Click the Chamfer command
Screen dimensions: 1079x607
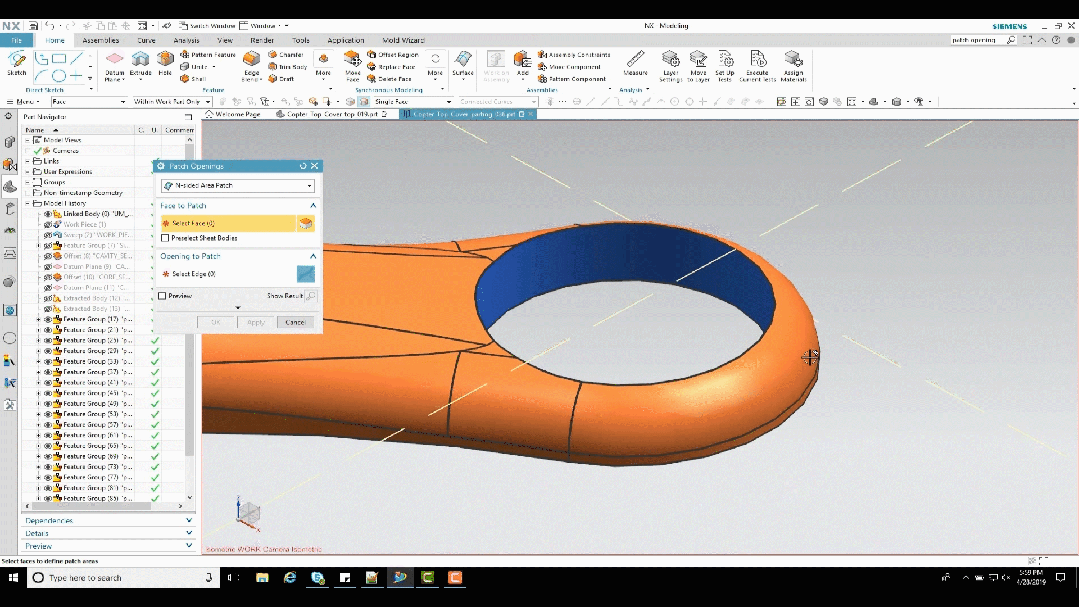coord(286,55)
